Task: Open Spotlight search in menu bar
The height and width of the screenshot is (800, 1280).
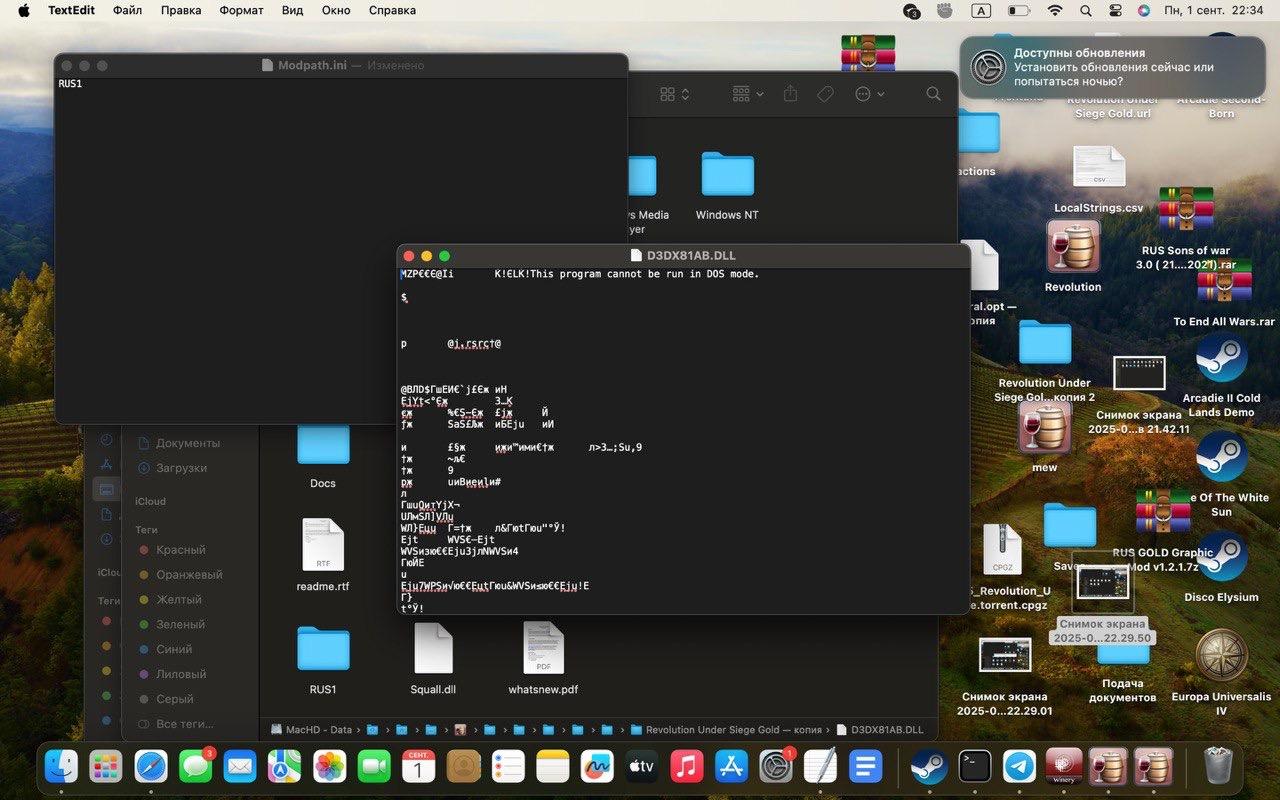Action: [1085, 11]
